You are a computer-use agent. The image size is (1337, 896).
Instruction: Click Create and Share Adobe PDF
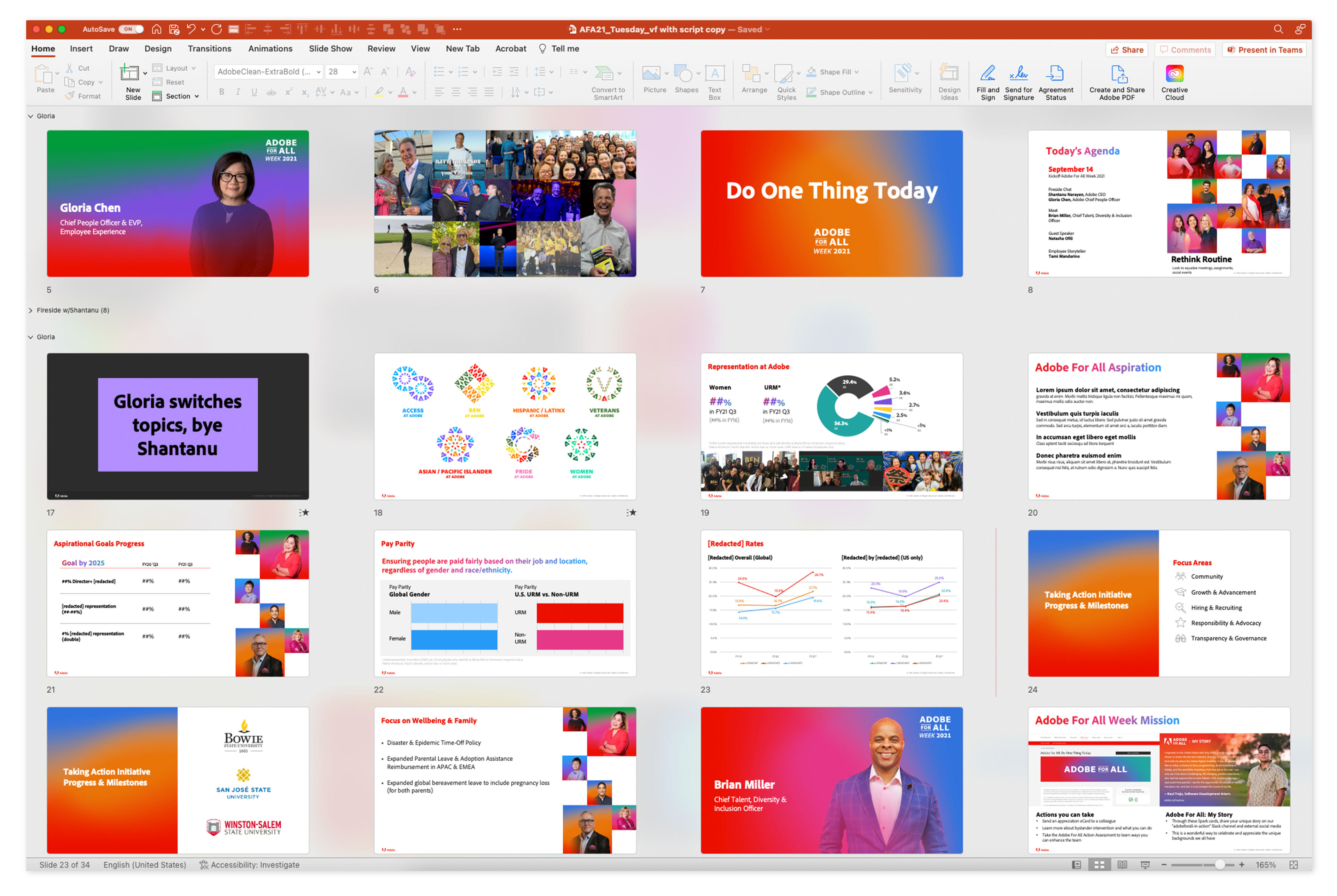click(x=1117, y=82)
